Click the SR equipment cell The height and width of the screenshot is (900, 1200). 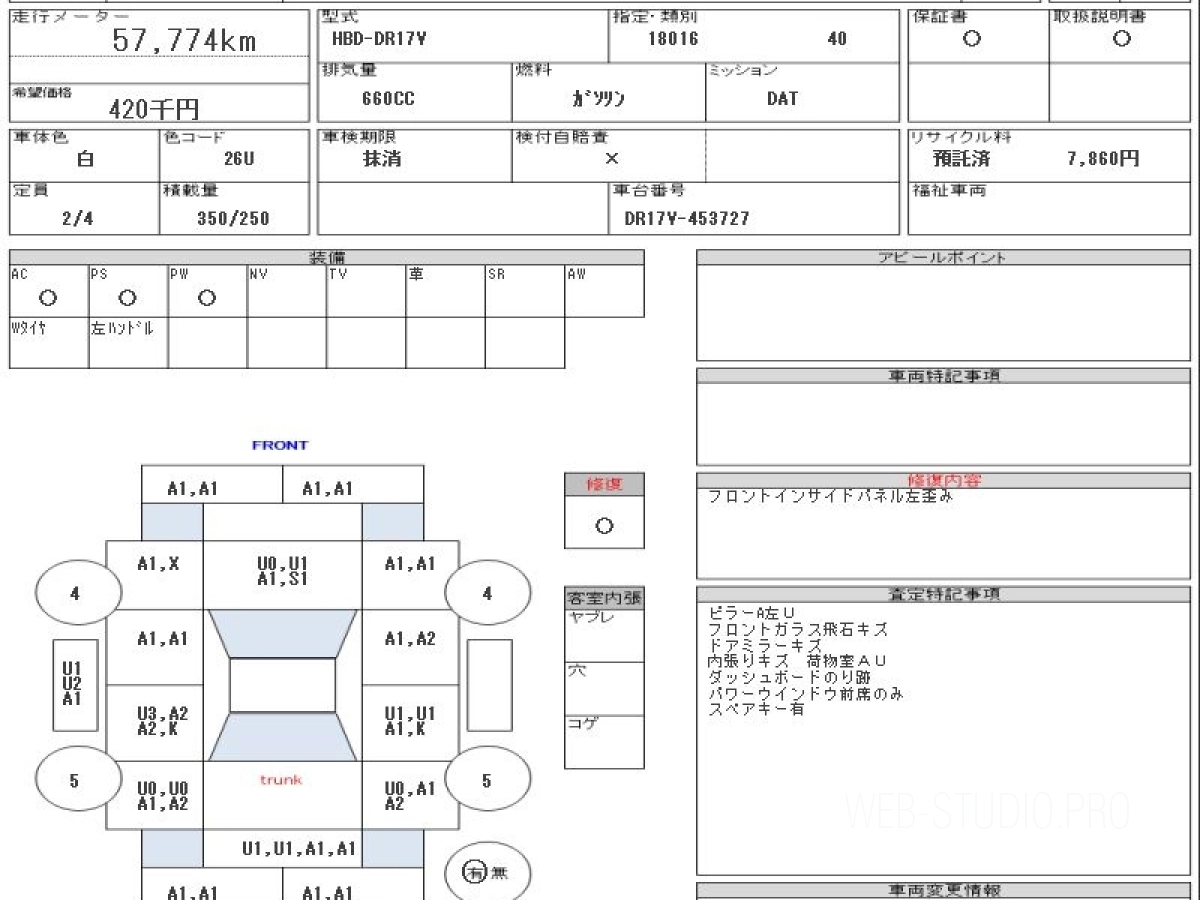point(525,291)
